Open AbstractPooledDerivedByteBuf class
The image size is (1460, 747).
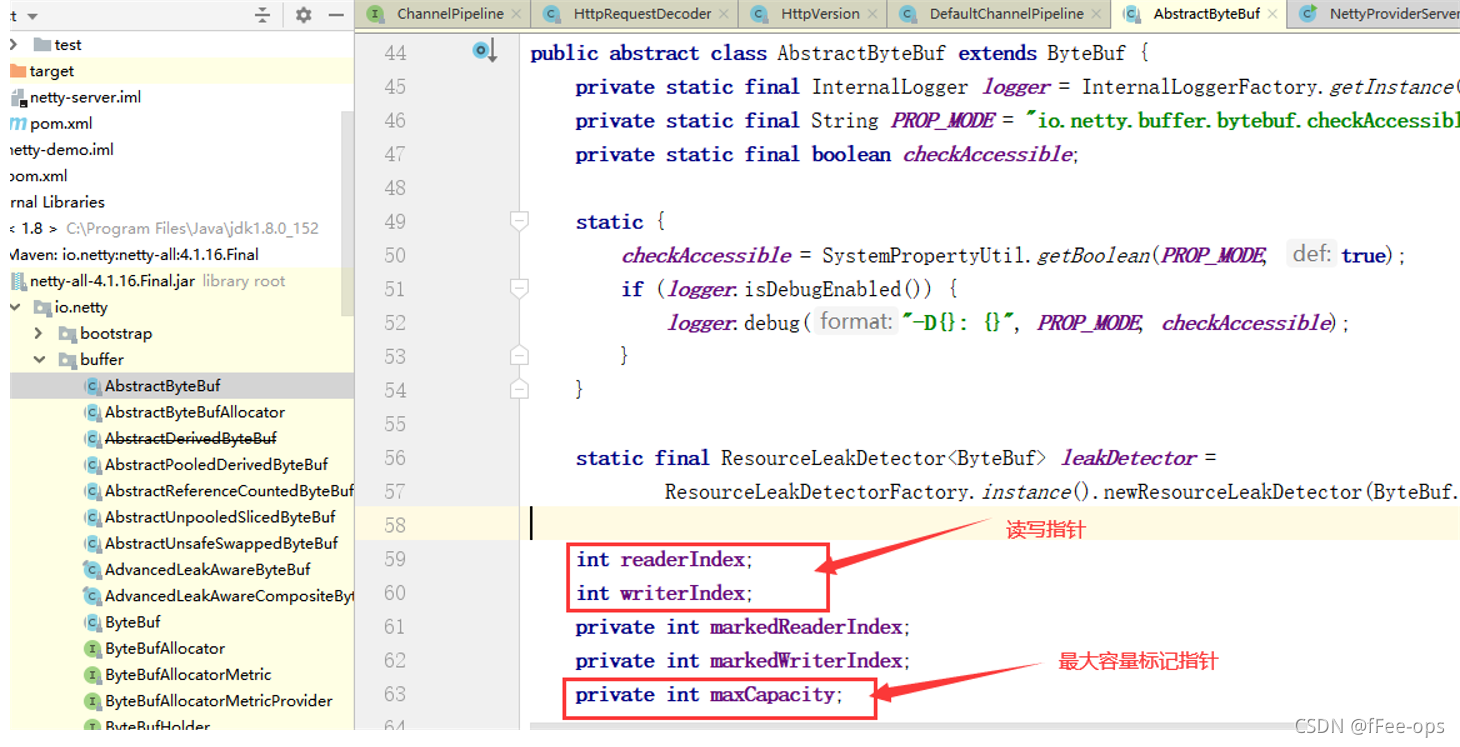pos(216,464)
